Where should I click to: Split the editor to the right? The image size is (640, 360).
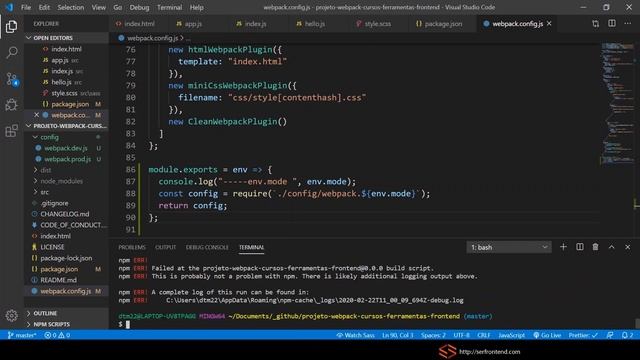coord(612,24)
